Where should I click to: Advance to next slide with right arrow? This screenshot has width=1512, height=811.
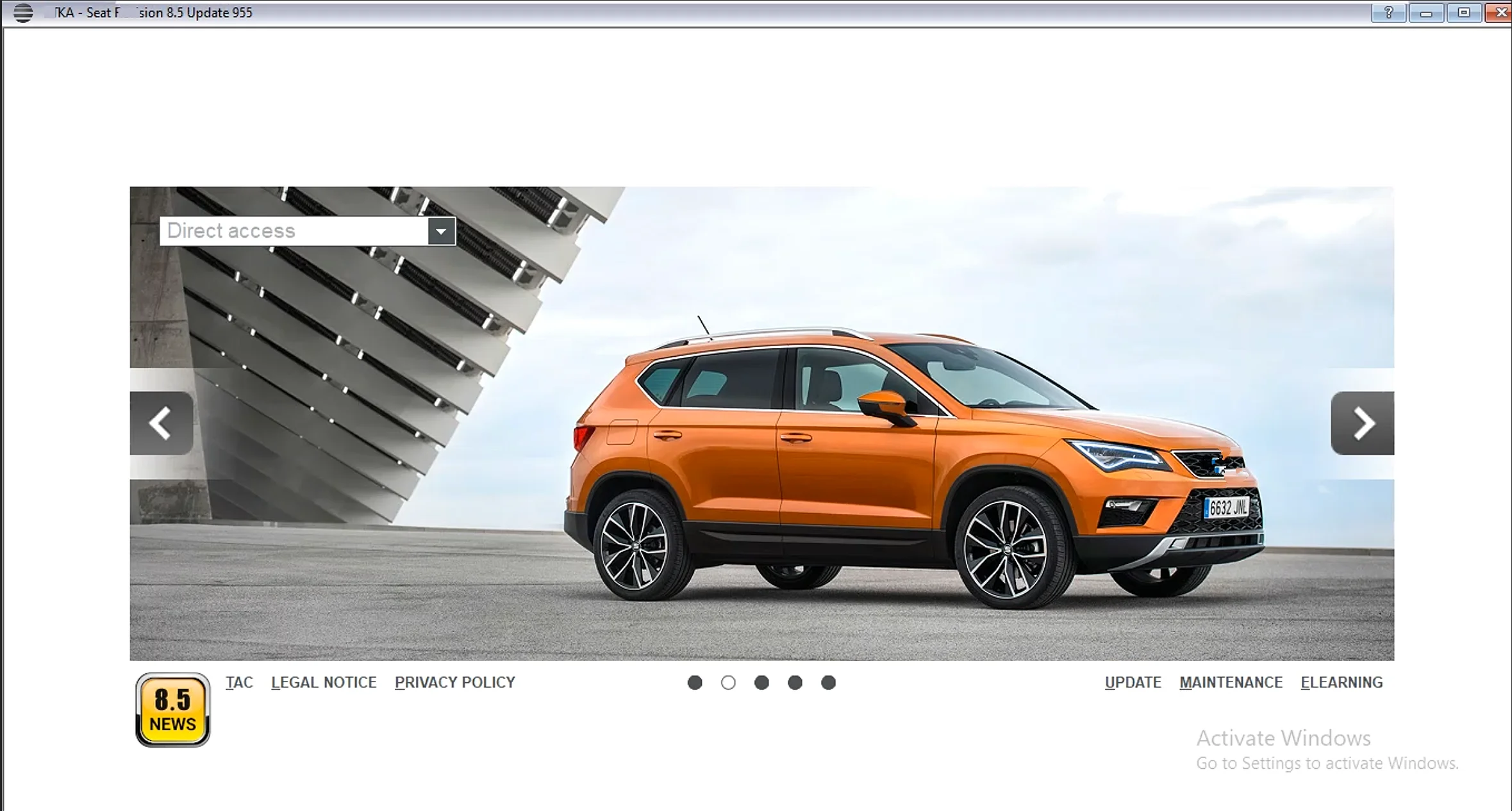point(1362,423)
